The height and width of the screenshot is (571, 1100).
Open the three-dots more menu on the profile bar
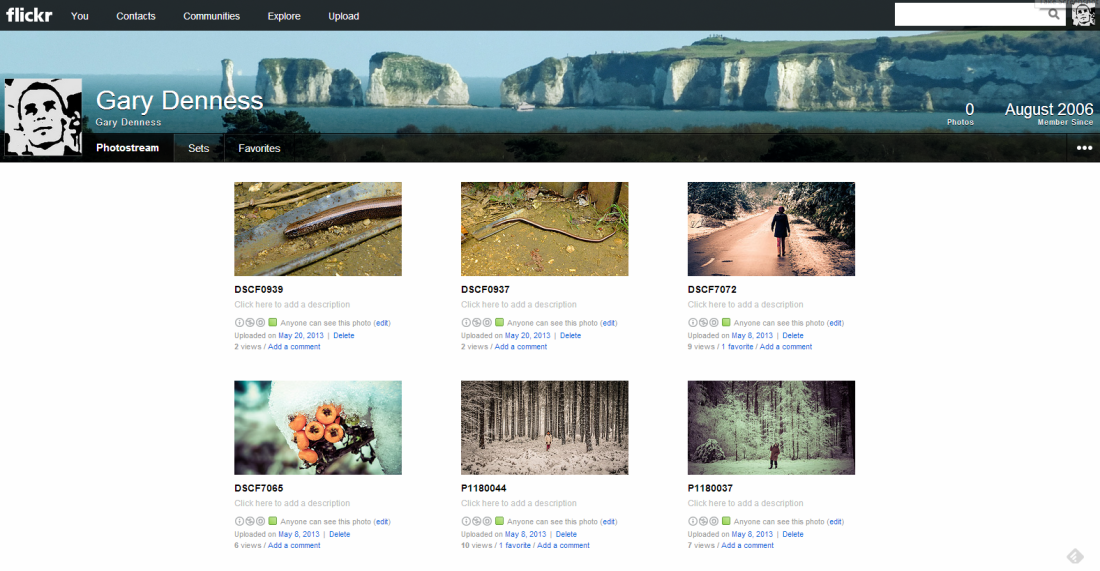(x=1084, y=148)
